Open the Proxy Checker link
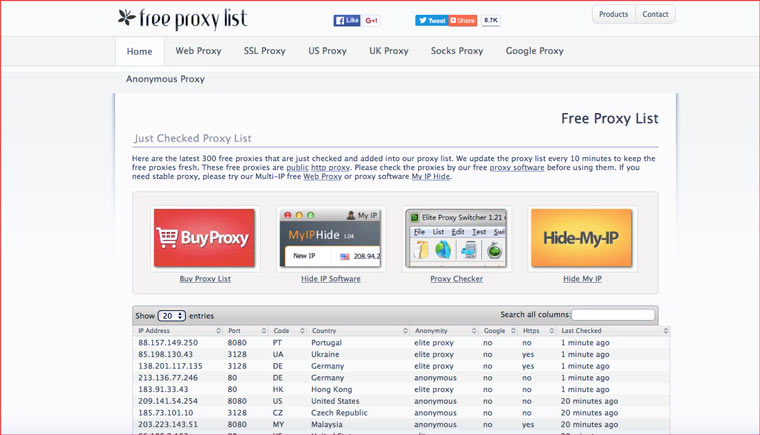 (457, 279)
